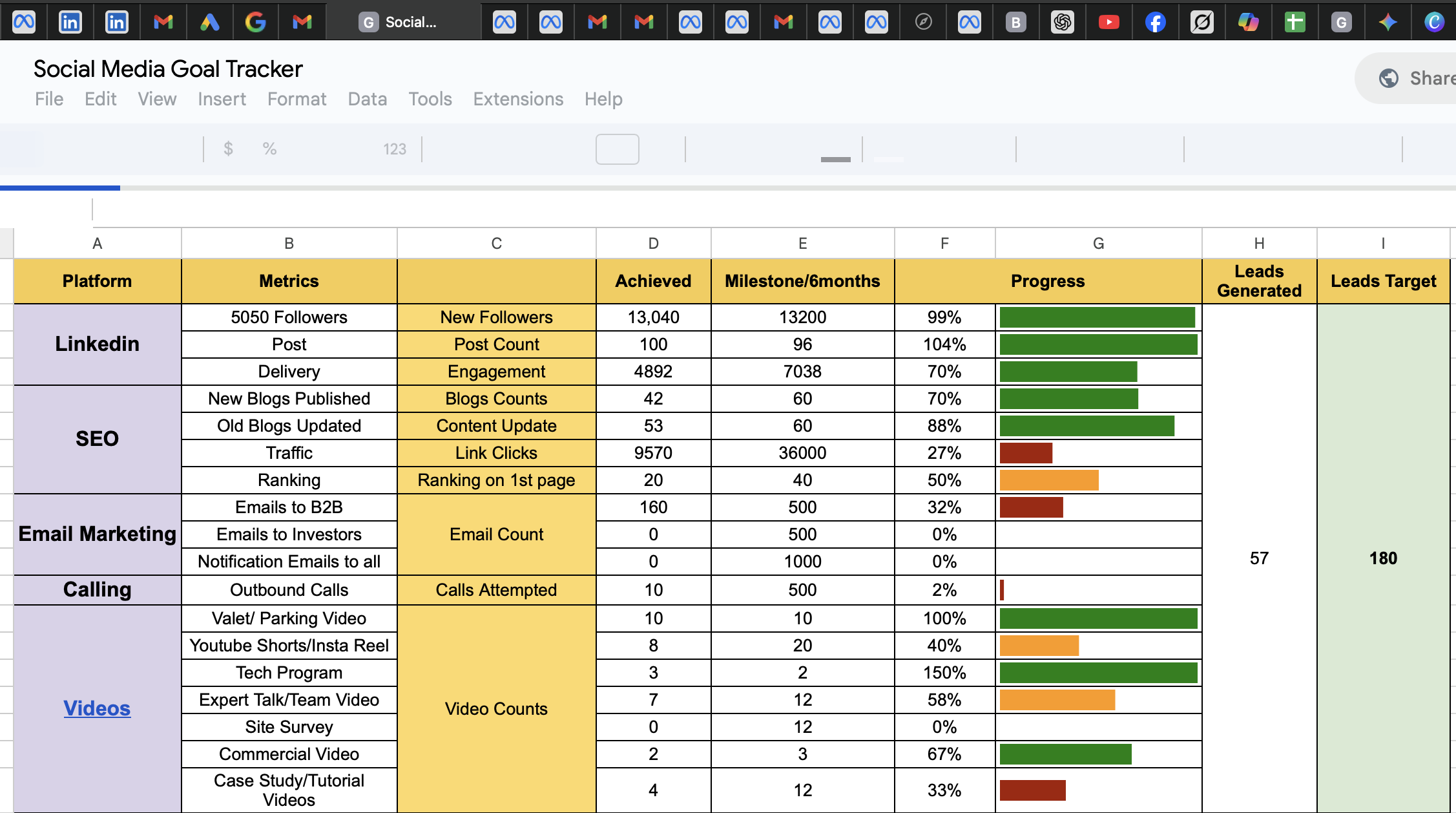Switch to the YouTube browser tab
1456x813 pixels.
coord(1108,23)
